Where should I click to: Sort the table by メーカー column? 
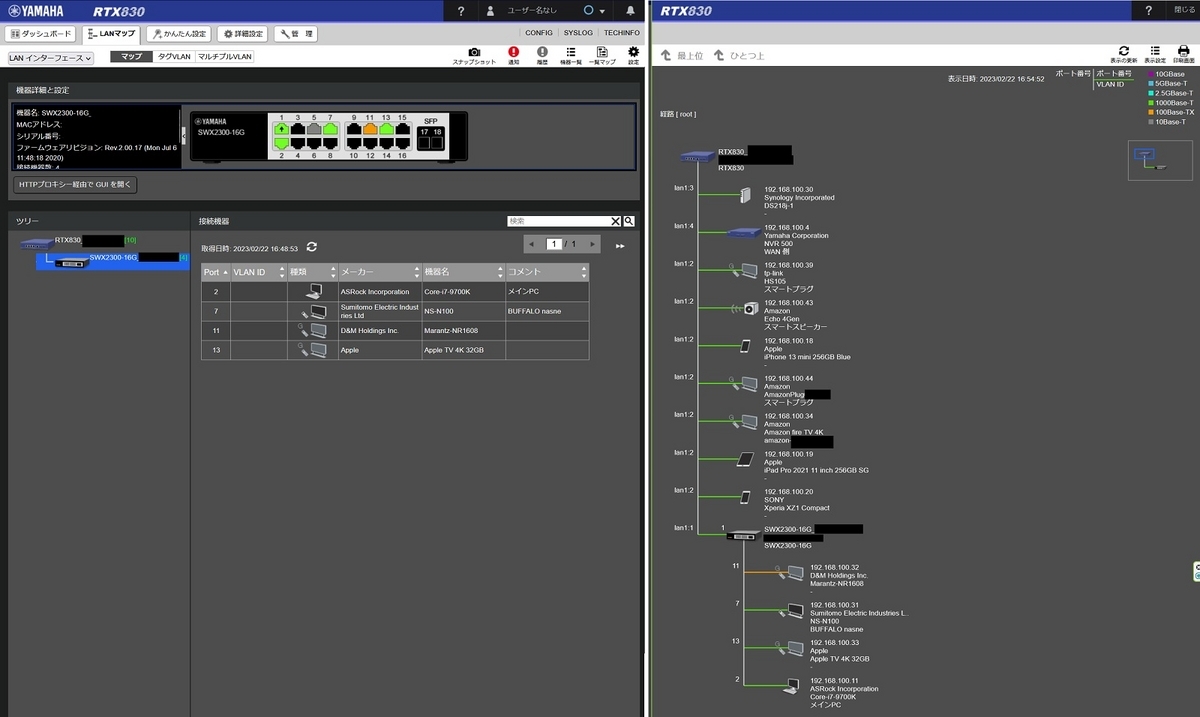point(379,272)
